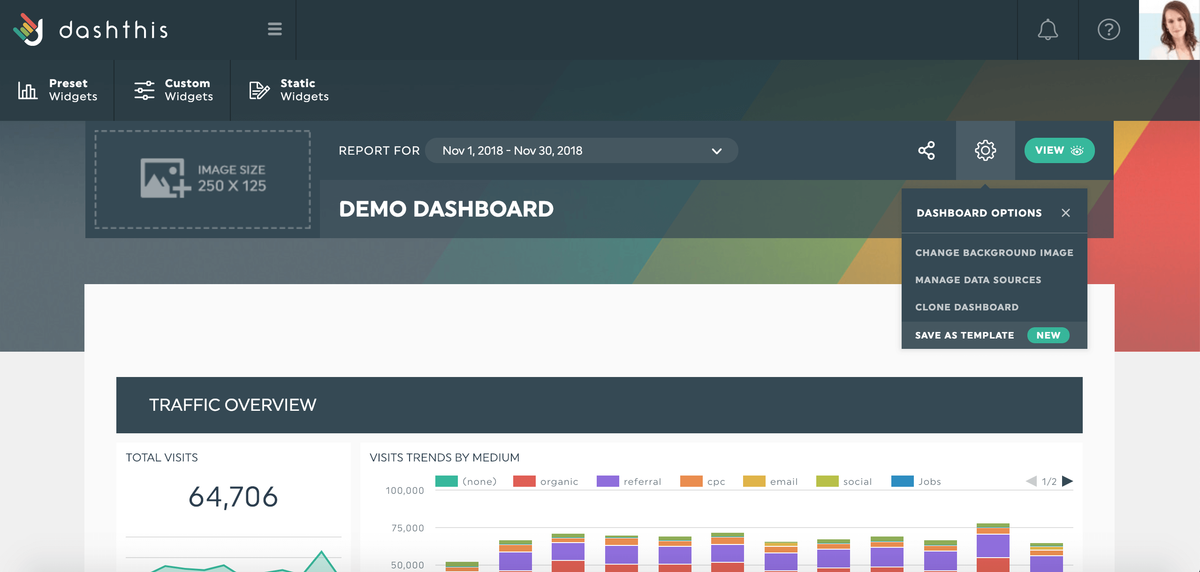Select Change Background Image option
The height and width of the screenshot is (572, 1200).
994,253
